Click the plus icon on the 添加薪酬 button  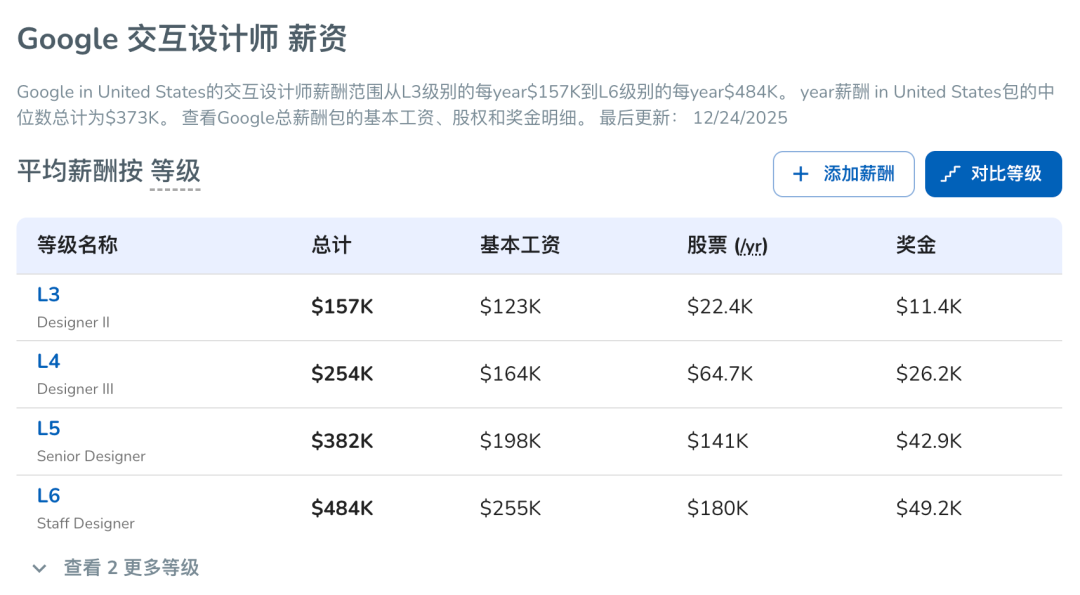pos(800,173)
